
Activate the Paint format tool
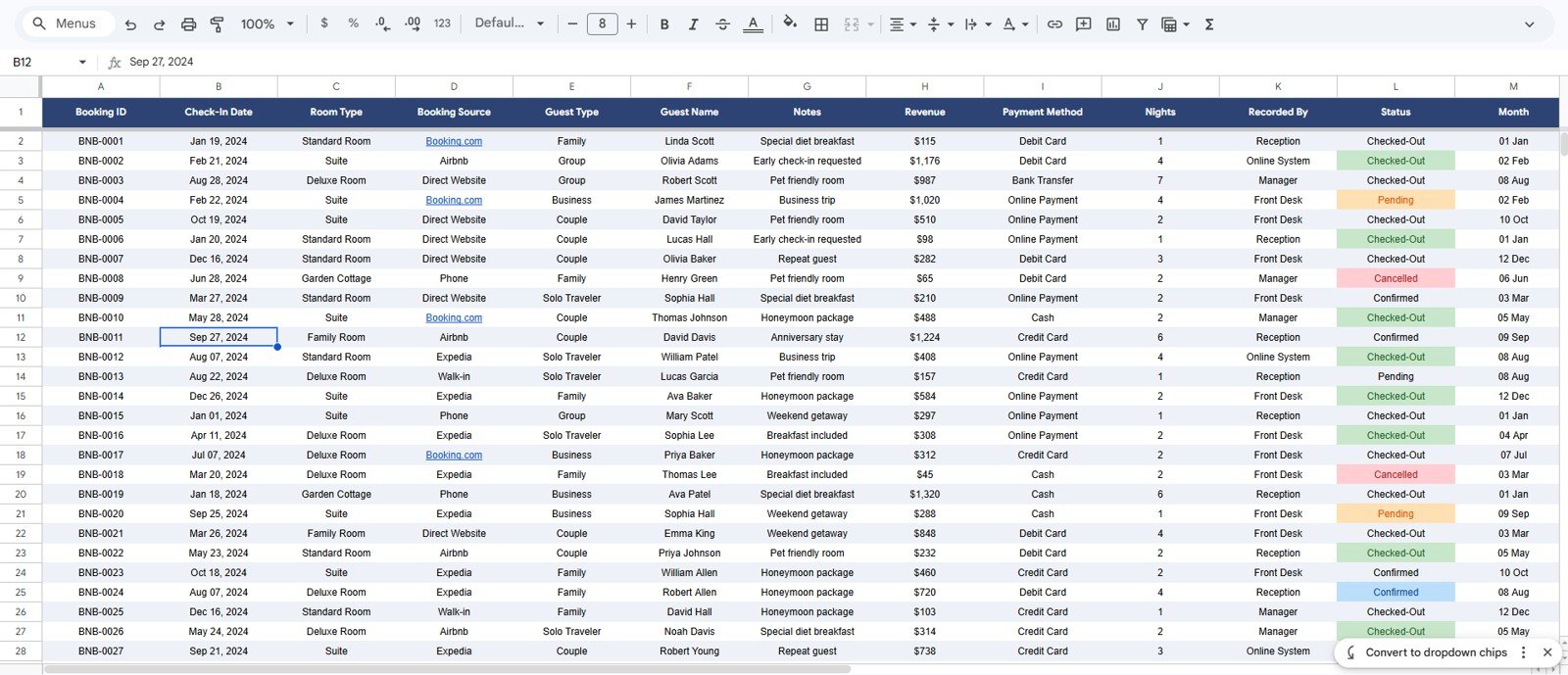click(218, 24)
